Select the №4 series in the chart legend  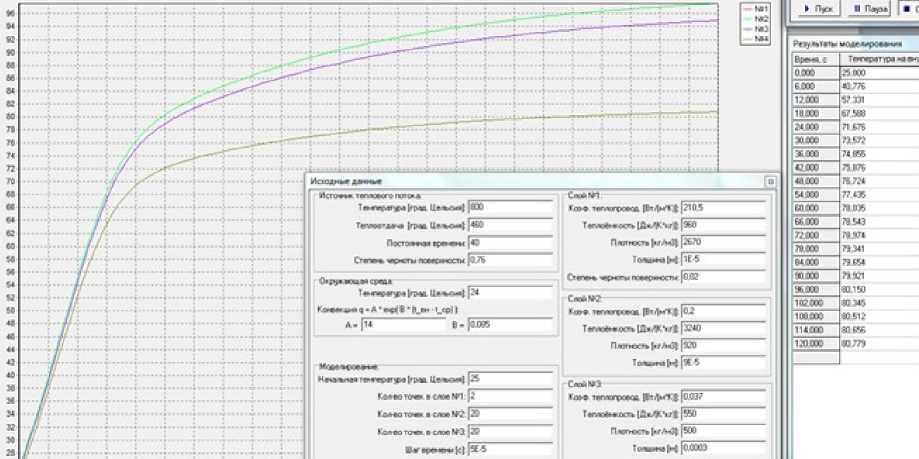(755, 39)
